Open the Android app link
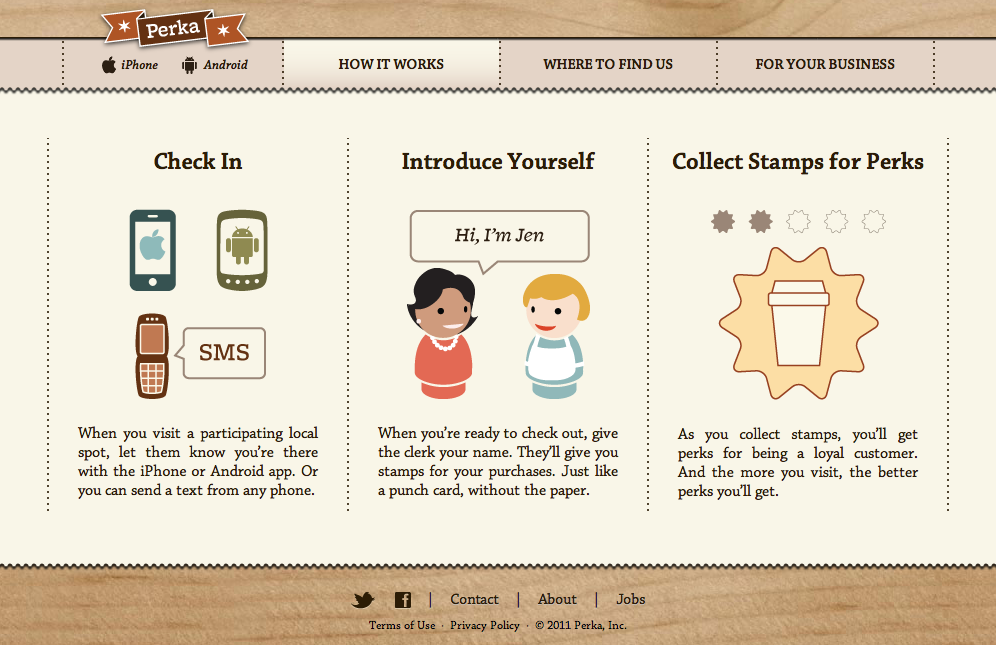 pyautogui.click(x=215, y=65)
